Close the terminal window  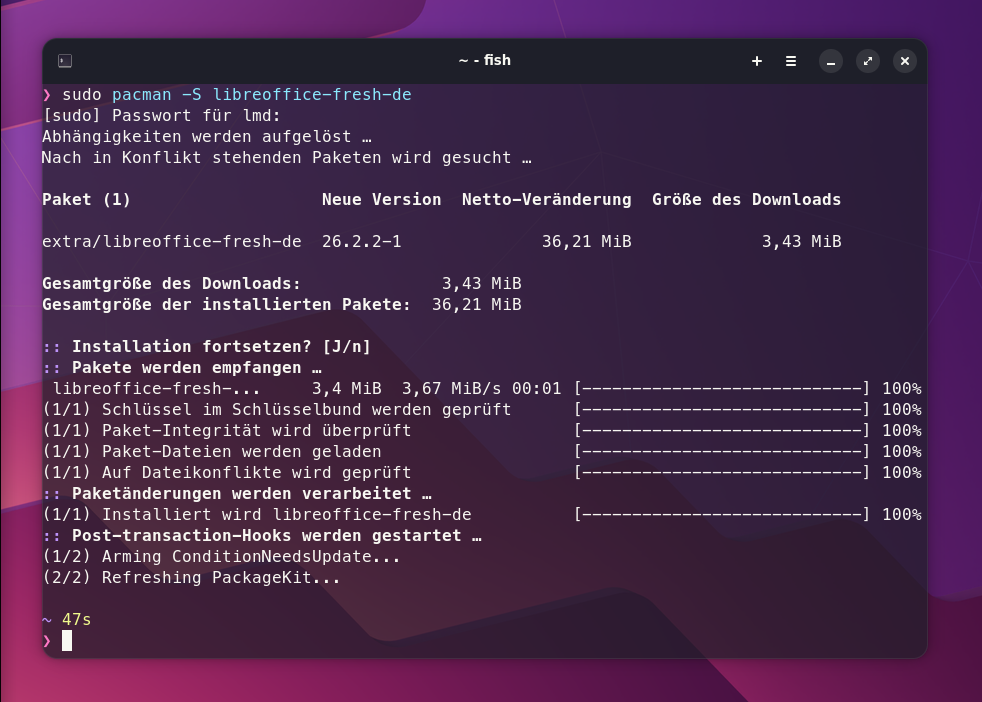pos(904,60)
